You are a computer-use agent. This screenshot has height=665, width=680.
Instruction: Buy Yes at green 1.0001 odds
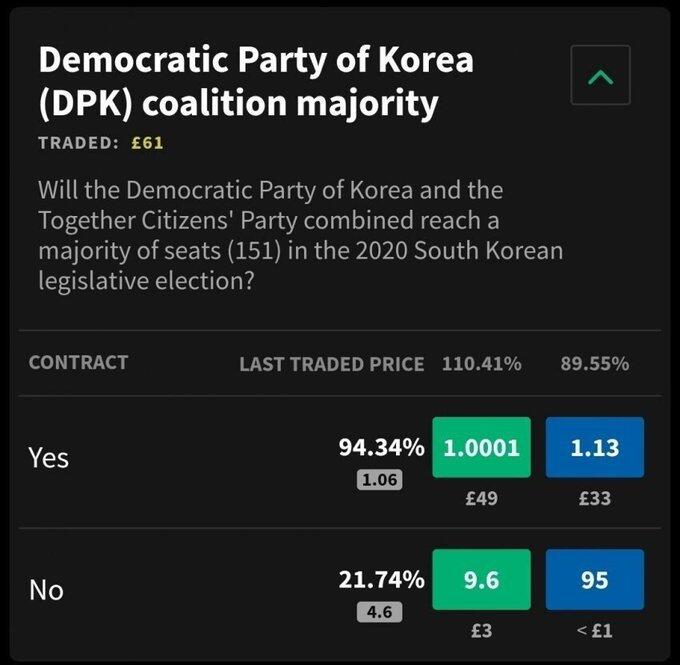[481, 447]
